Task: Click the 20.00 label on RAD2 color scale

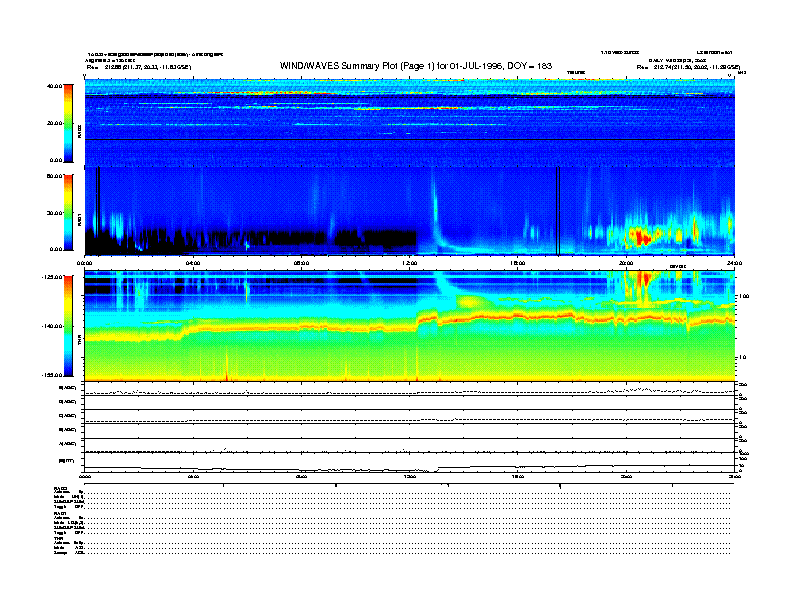Action: click(x=54, y=123)
